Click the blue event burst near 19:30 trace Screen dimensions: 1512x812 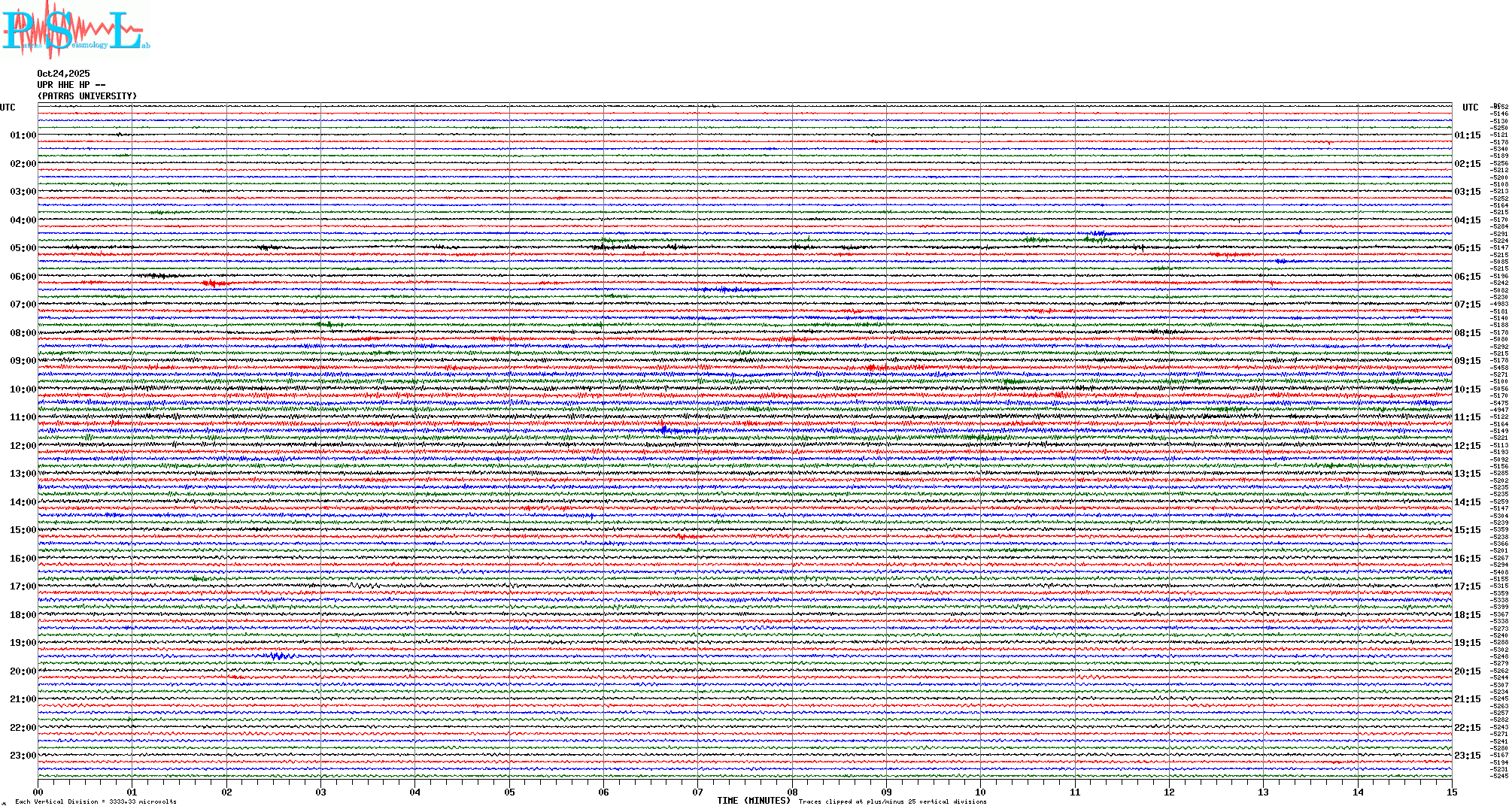click(x=280, y=656)
